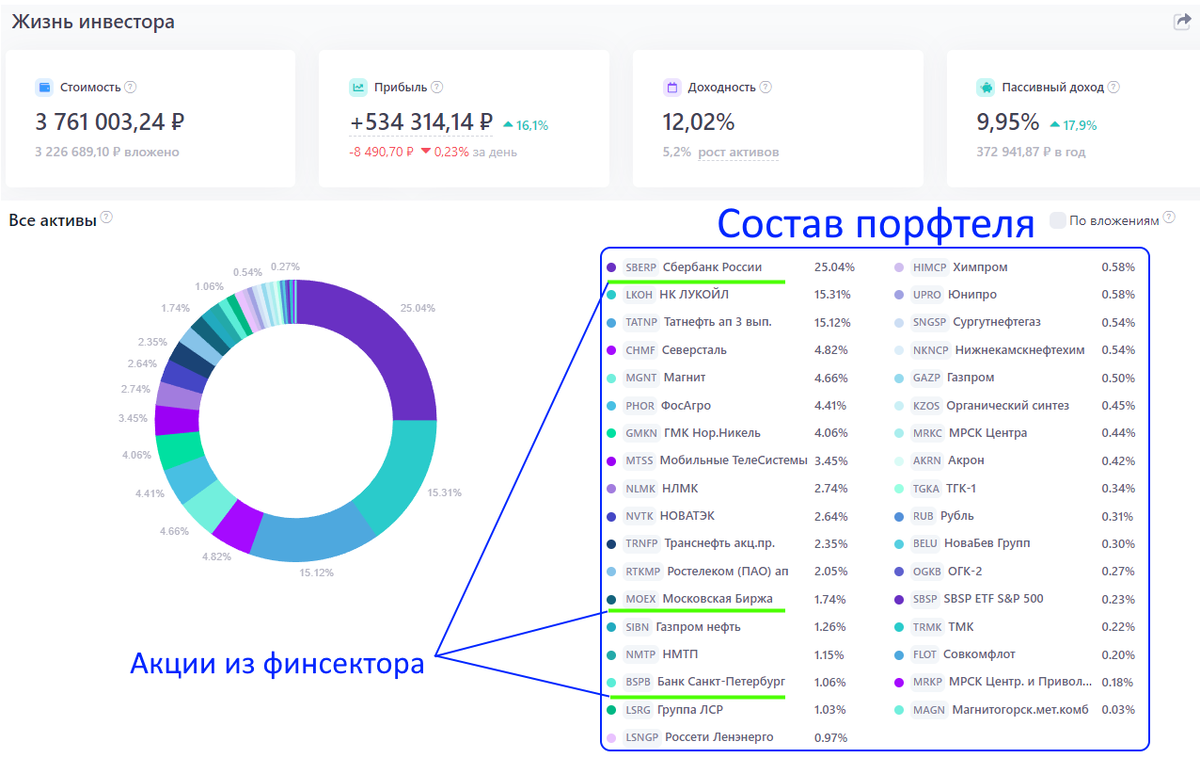This screenshot has width=1200, height=758.
Task: Toggle the По вложениям checkbox
Action: tap(1057, 220)
